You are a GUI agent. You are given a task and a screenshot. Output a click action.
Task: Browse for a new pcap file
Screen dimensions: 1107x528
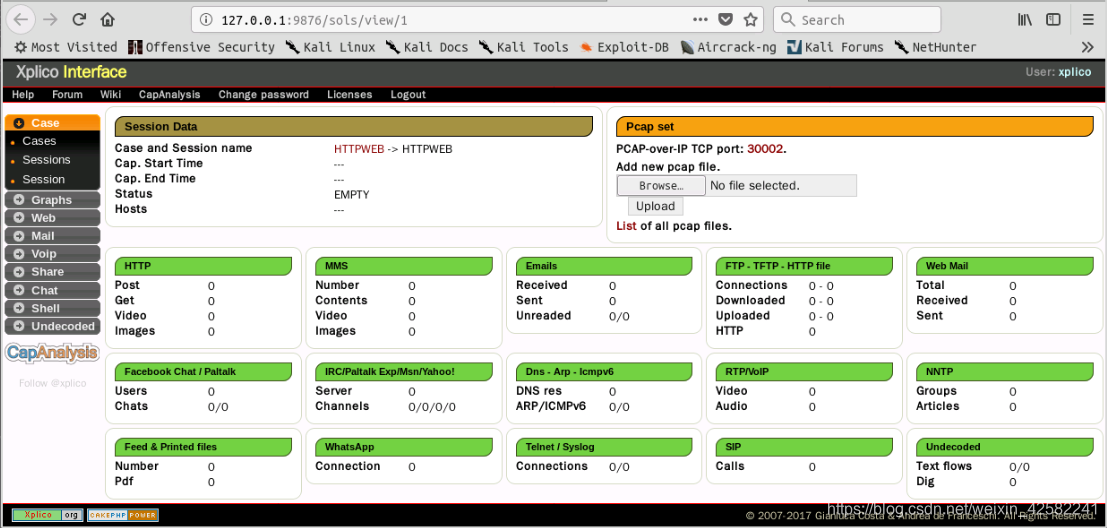[661, 186]
